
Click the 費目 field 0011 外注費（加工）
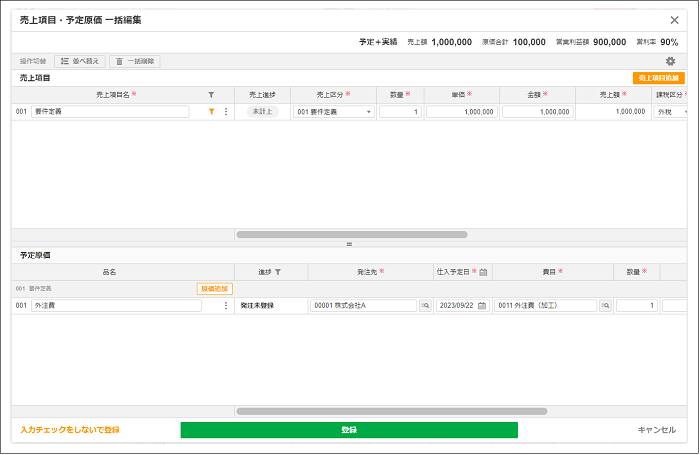546,305
